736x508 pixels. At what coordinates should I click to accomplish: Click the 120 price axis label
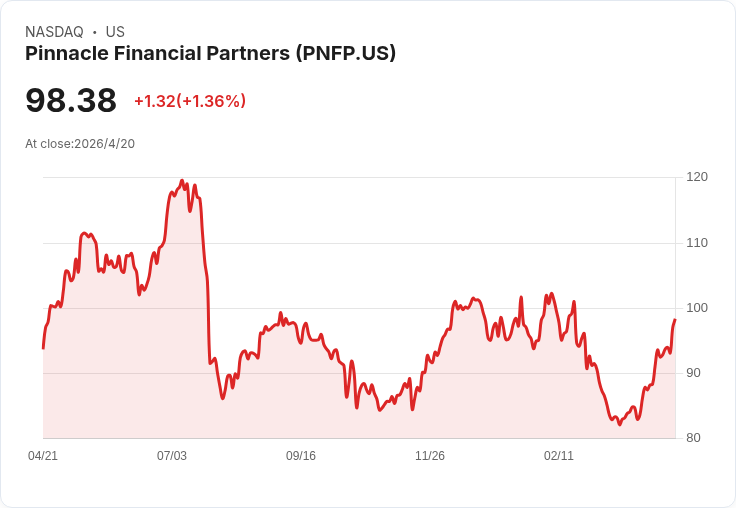click(697, 177)
